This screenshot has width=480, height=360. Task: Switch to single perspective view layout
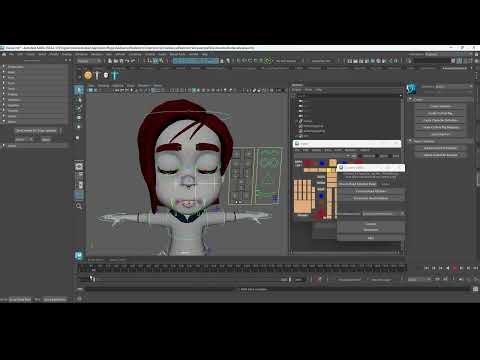[x=79, y=166]
